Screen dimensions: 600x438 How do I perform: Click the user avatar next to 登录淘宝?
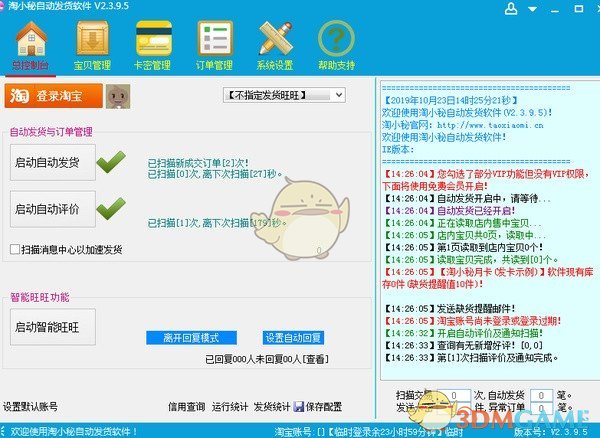[x=118, y=96]
